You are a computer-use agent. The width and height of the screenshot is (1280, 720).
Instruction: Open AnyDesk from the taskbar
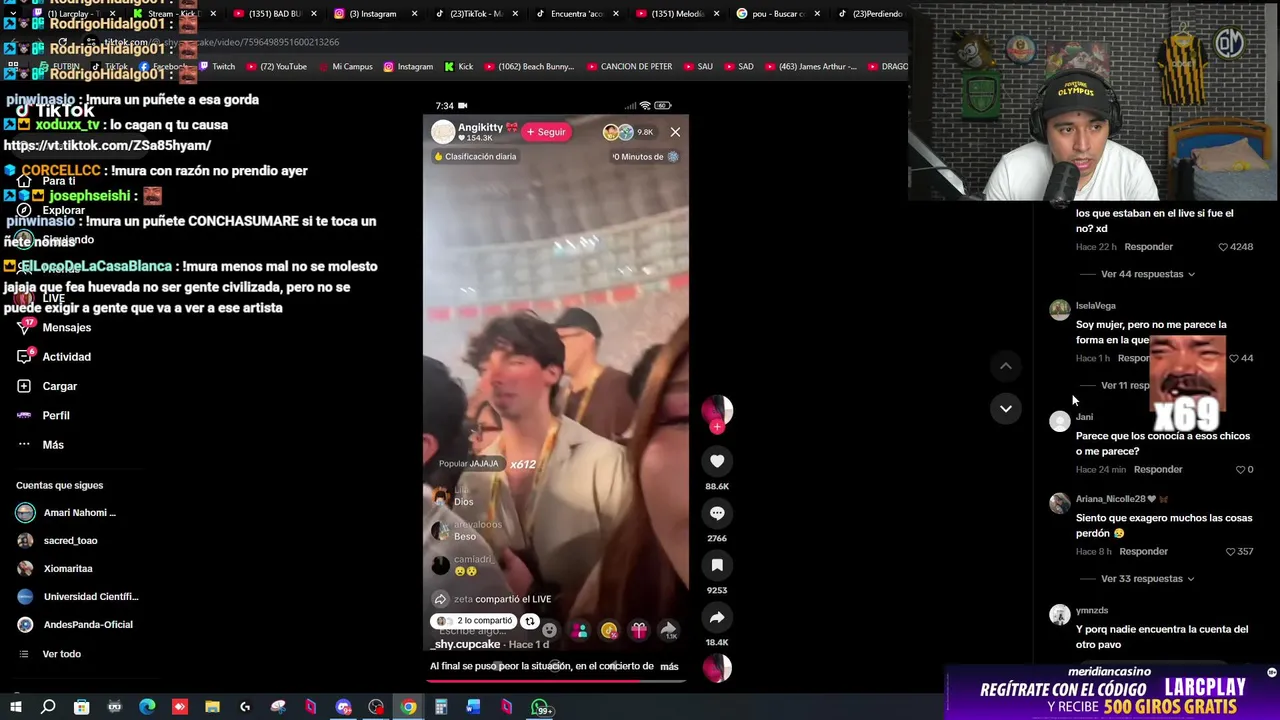pos(180,708)
